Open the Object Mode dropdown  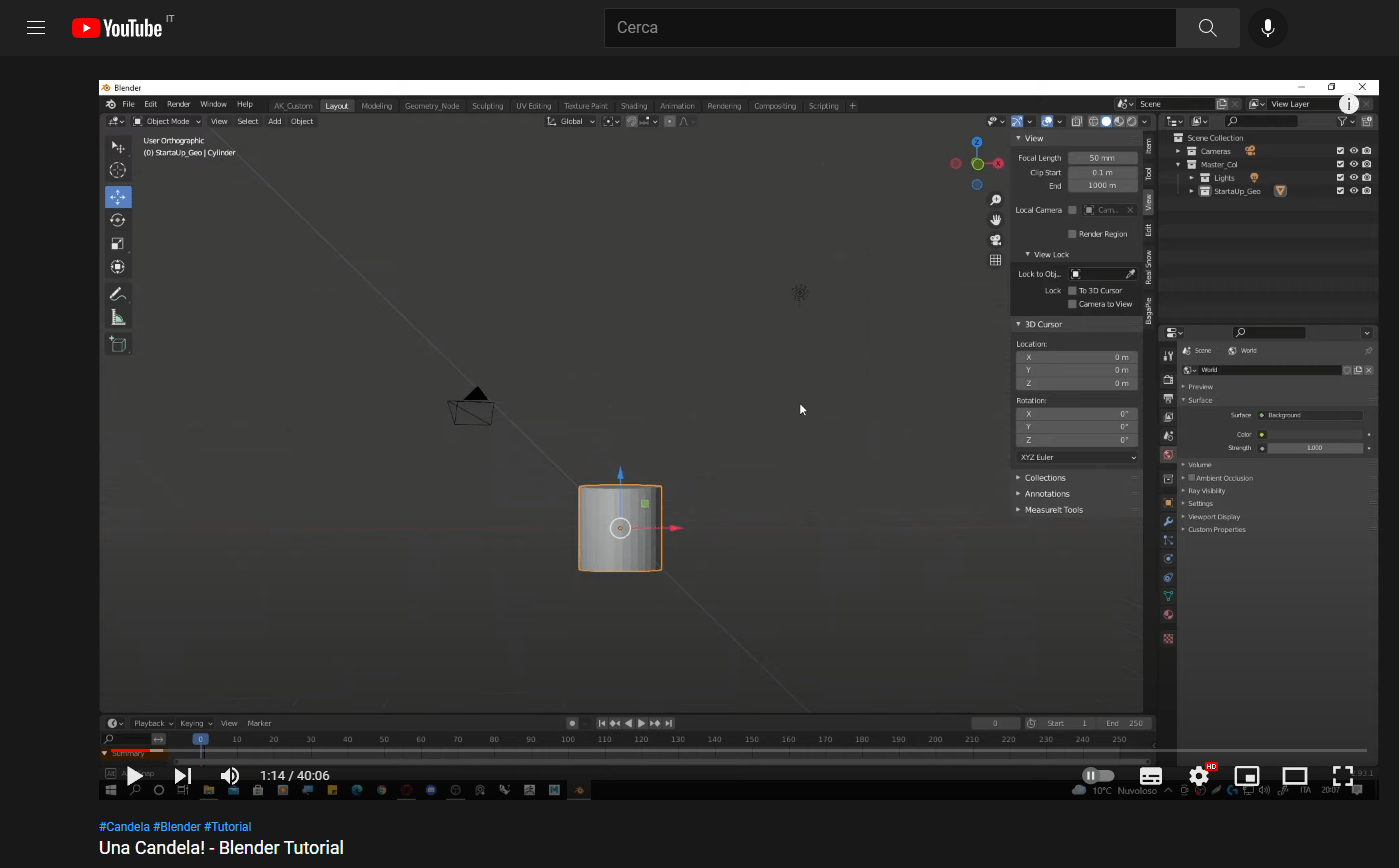[168, 121]
